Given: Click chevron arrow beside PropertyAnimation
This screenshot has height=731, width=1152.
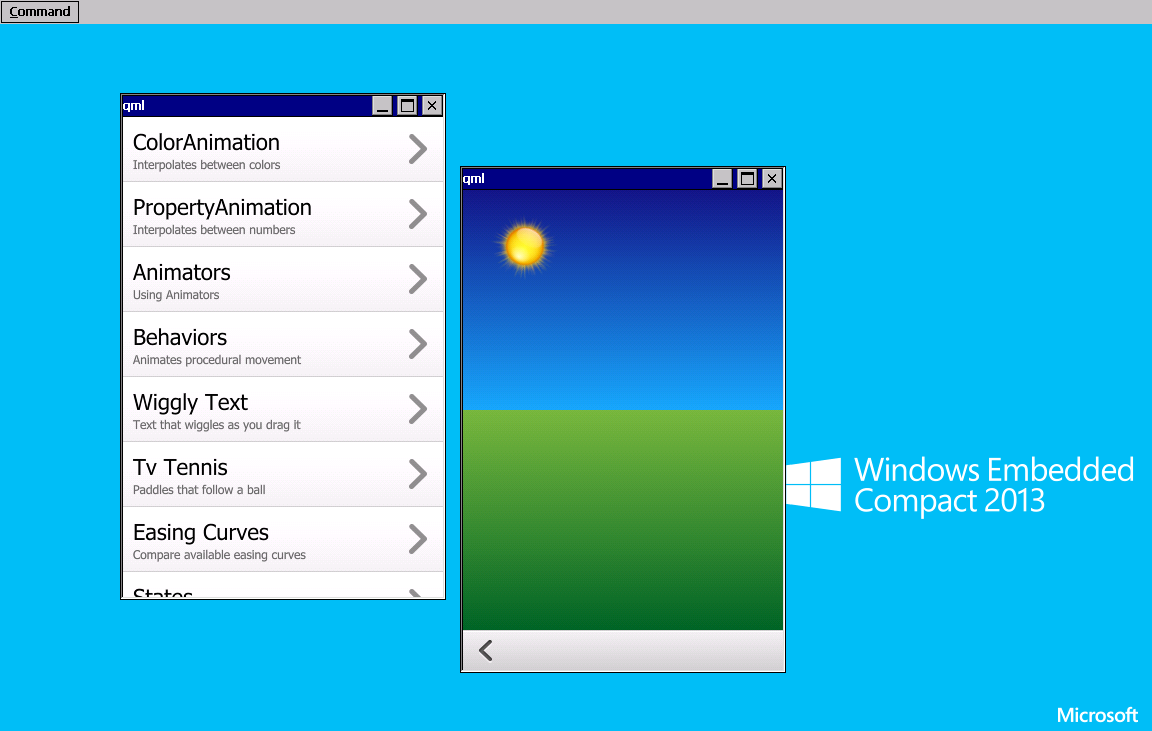Looking at the screenshot, I should pos(418,214).
